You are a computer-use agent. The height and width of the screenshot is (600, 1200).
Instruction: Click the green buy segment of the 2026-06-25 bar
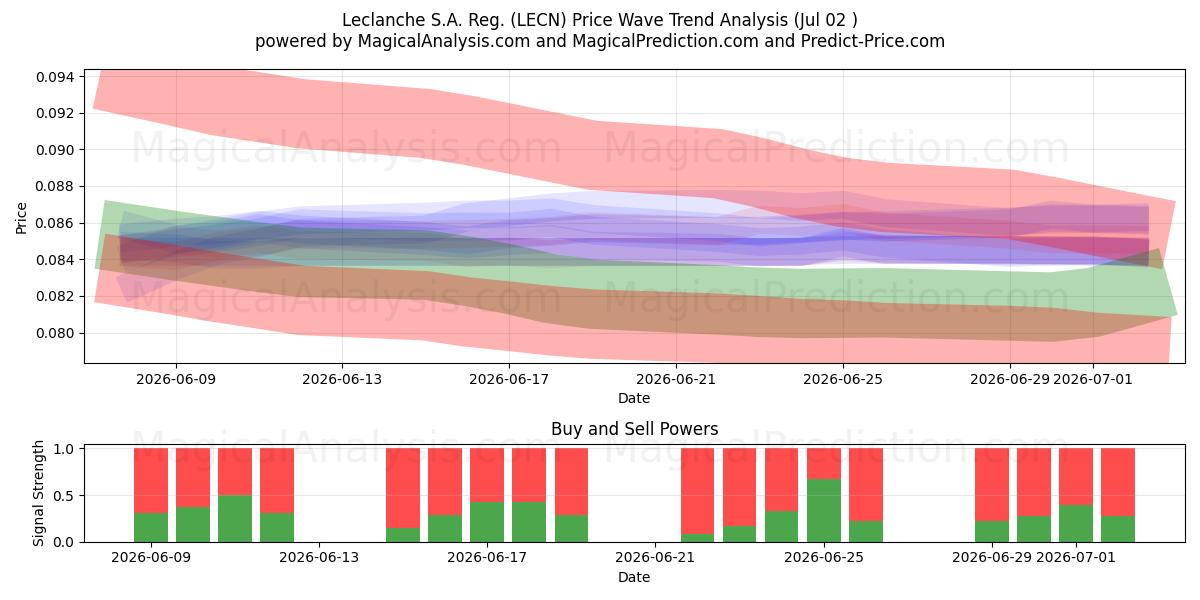pos(824,511)
